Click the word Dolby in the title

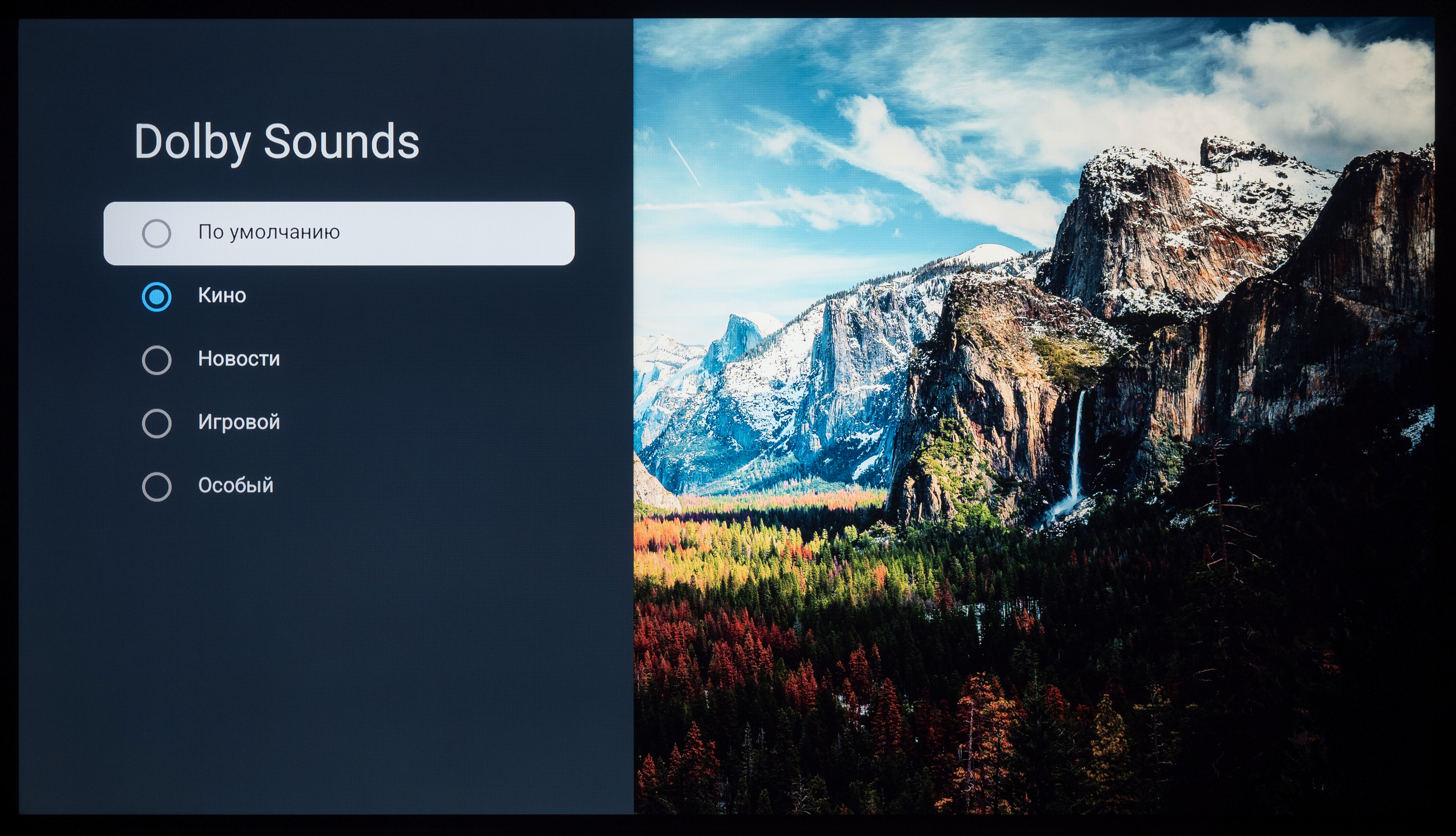tap(193, 142)
